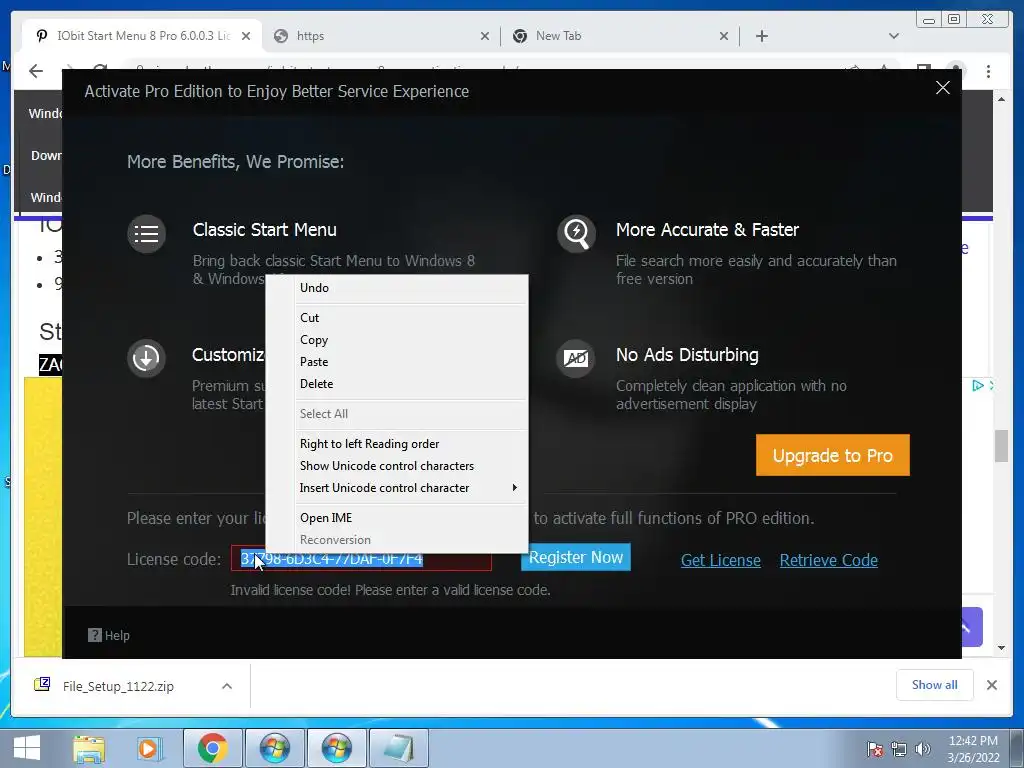Image resolution: width=1024 pixels, height=768 pixels.
Task: Click the download arrow icon beside Customiz
Action: (146, 358)
